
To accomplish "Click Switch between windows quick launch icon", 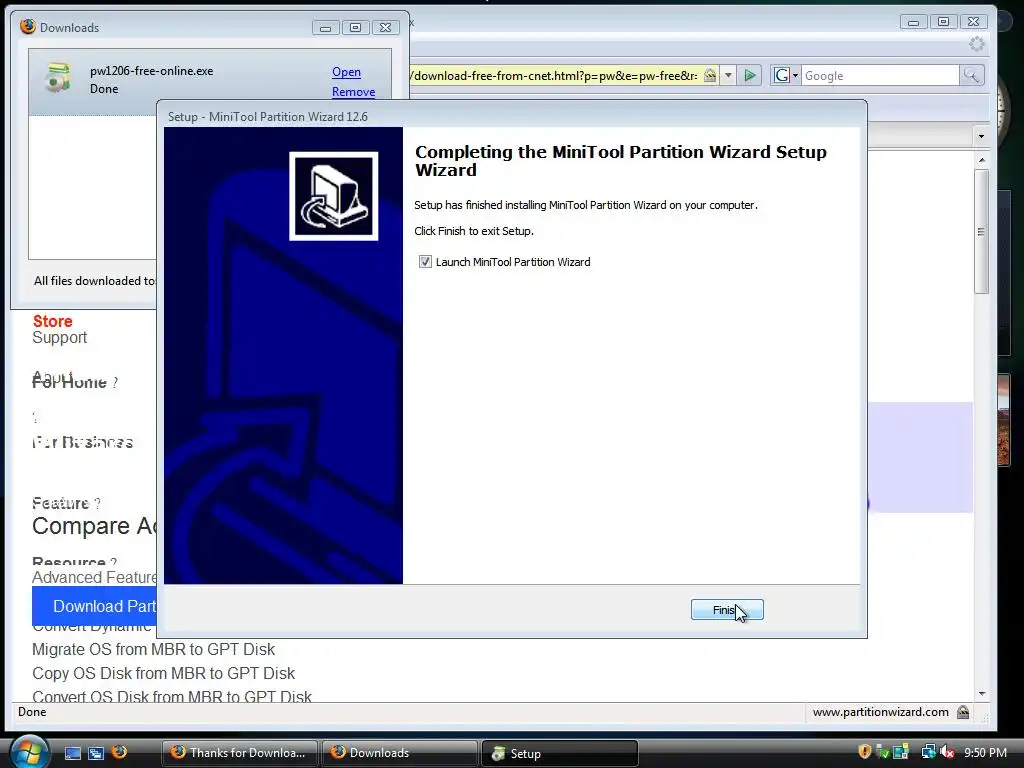I will (x=96, y=753).
